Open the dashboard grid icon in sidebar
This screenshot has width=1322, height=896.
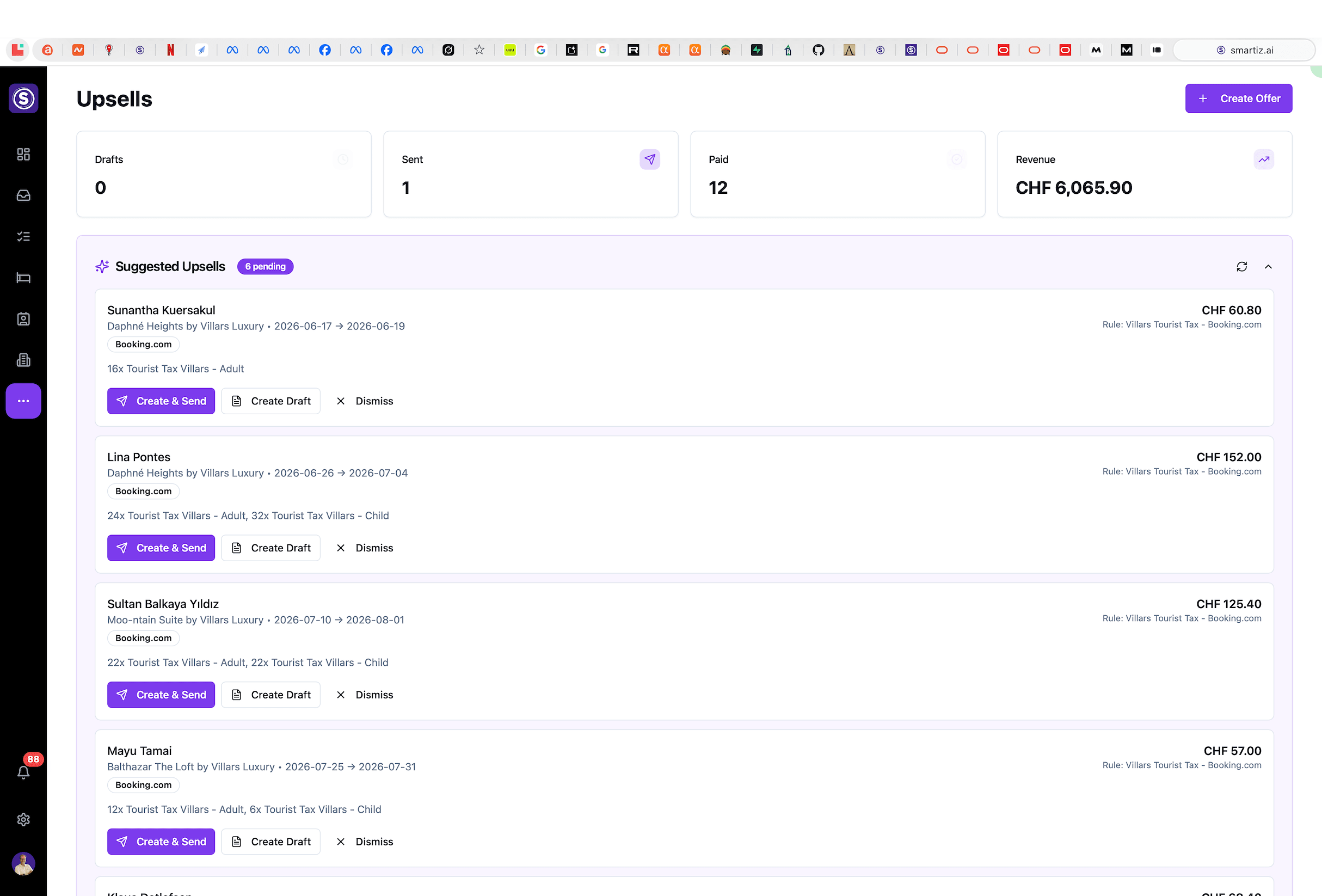tap(23, 154)
